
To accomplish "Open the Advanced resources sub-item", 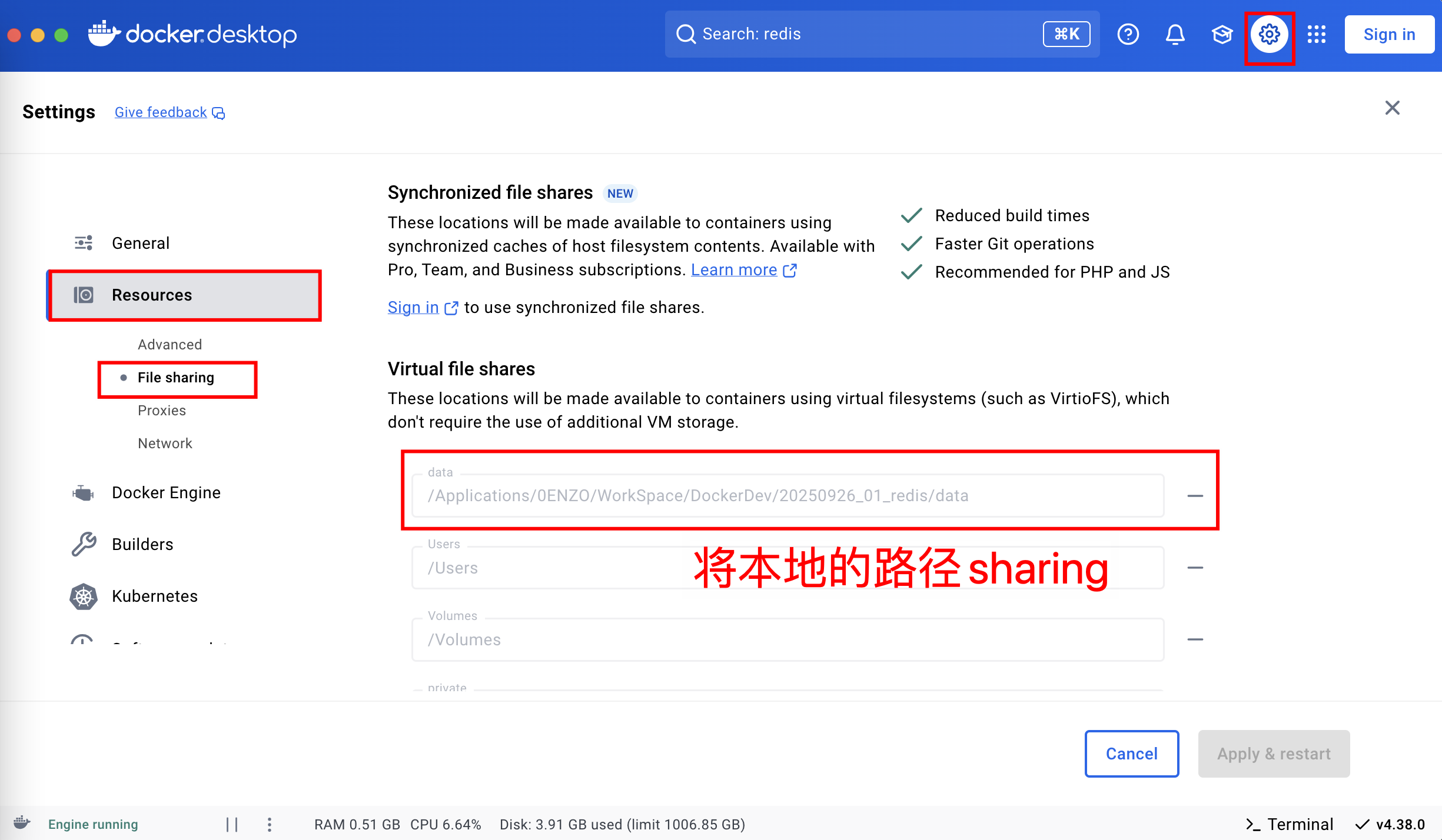I will pos(170,344).
